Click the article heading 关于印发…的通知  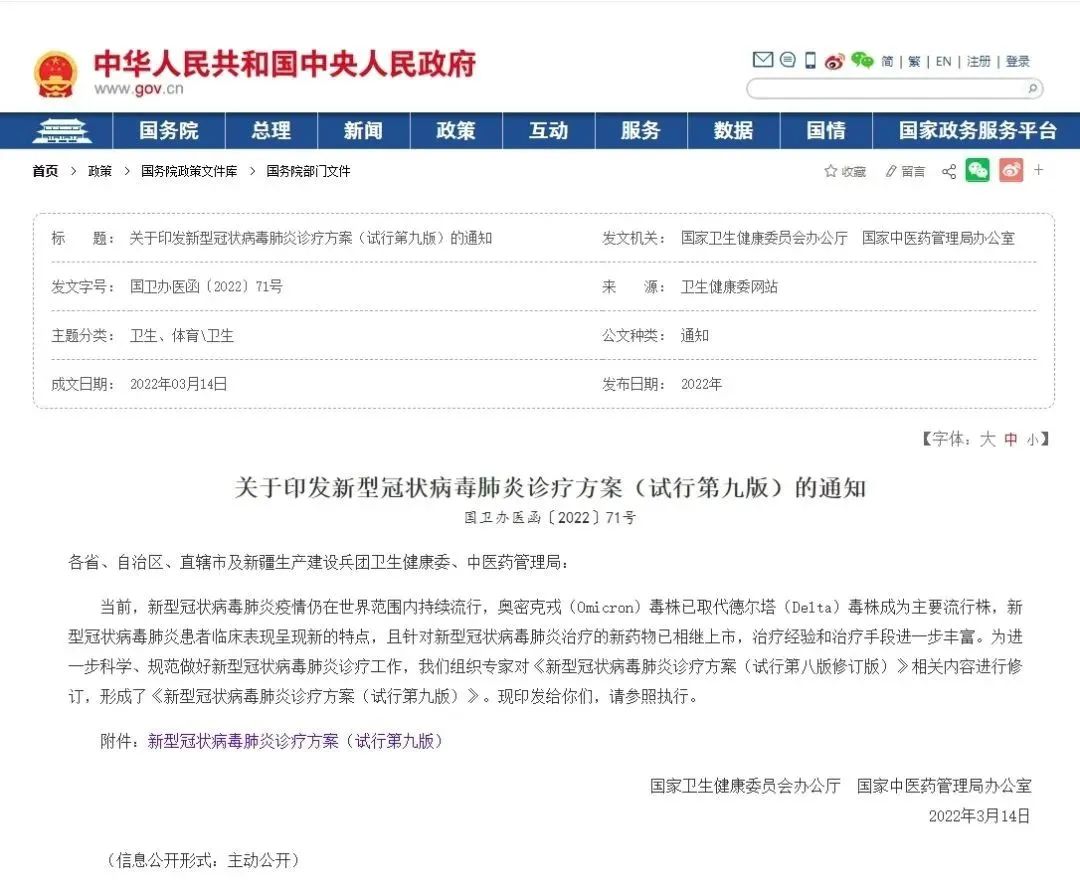(x=550, y=488)
